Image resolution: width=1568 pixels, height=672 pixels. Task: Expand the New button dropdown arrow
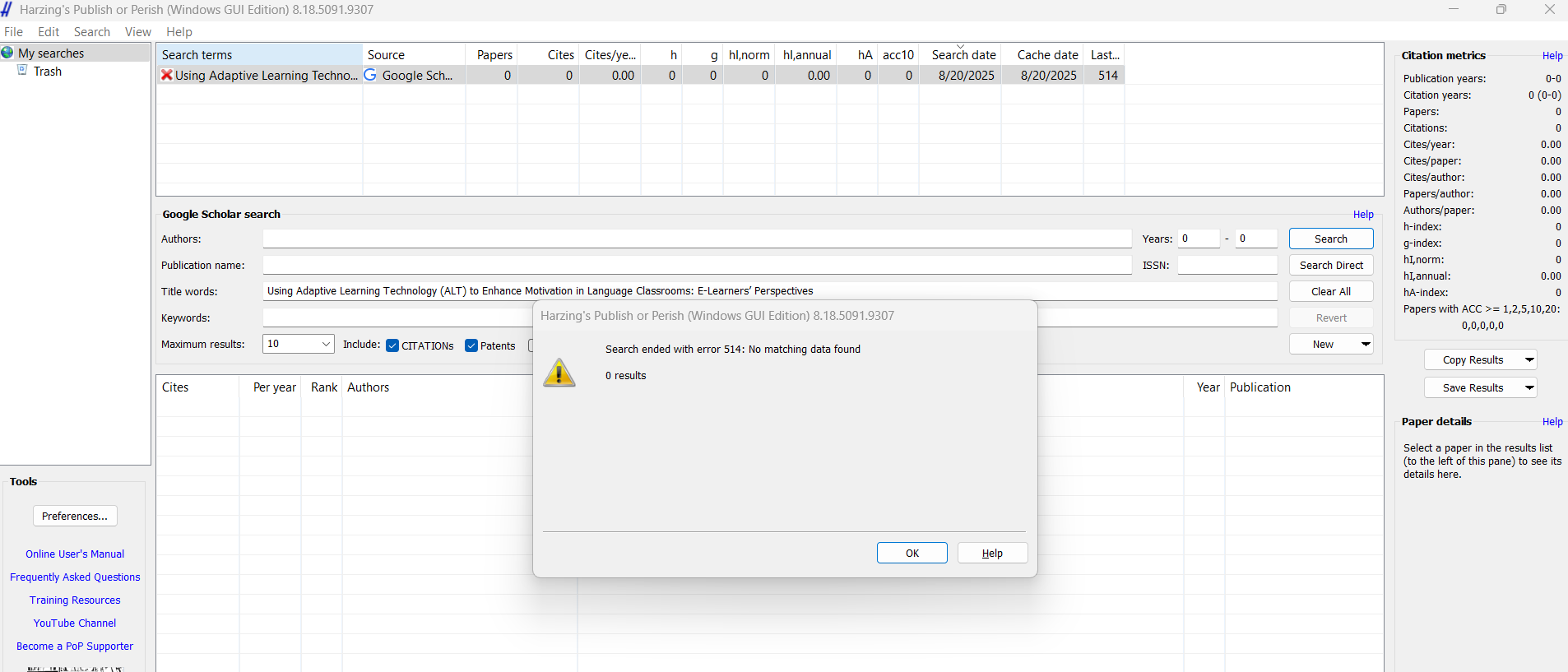pyautogui.click(x=1366, y=344)
